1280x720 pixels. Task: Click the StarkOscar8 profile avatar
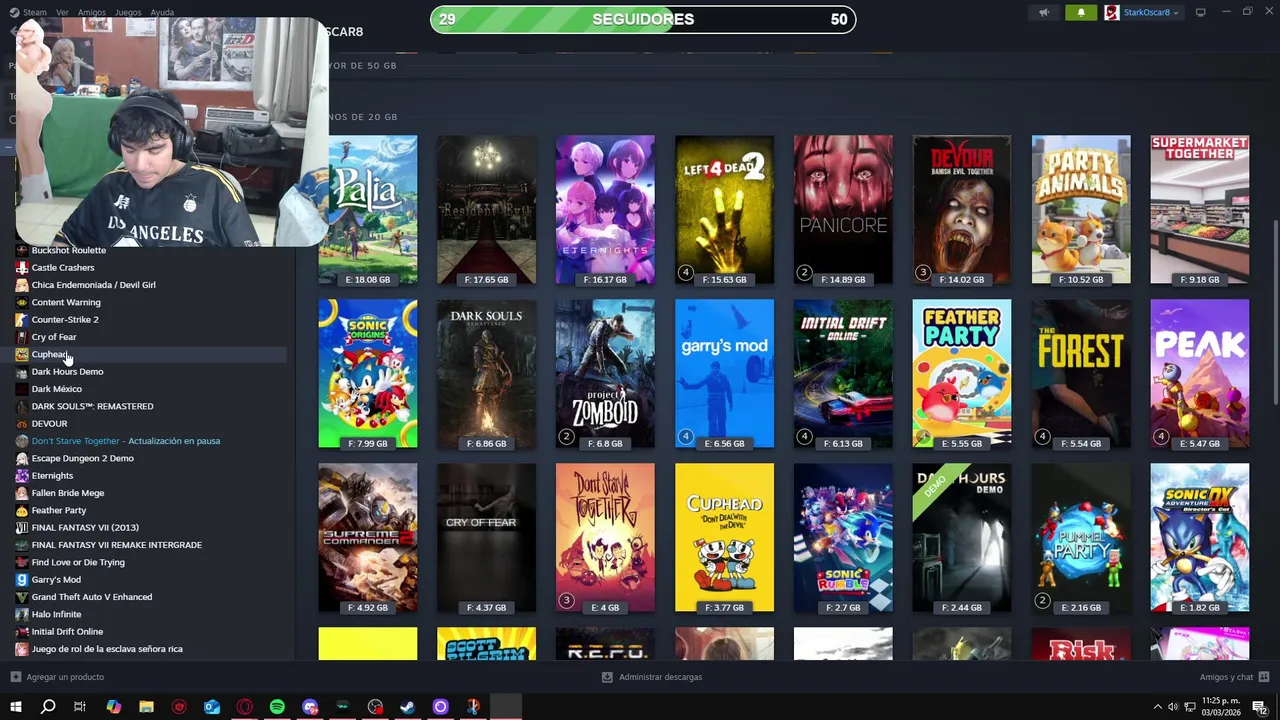pos(1112,13)
